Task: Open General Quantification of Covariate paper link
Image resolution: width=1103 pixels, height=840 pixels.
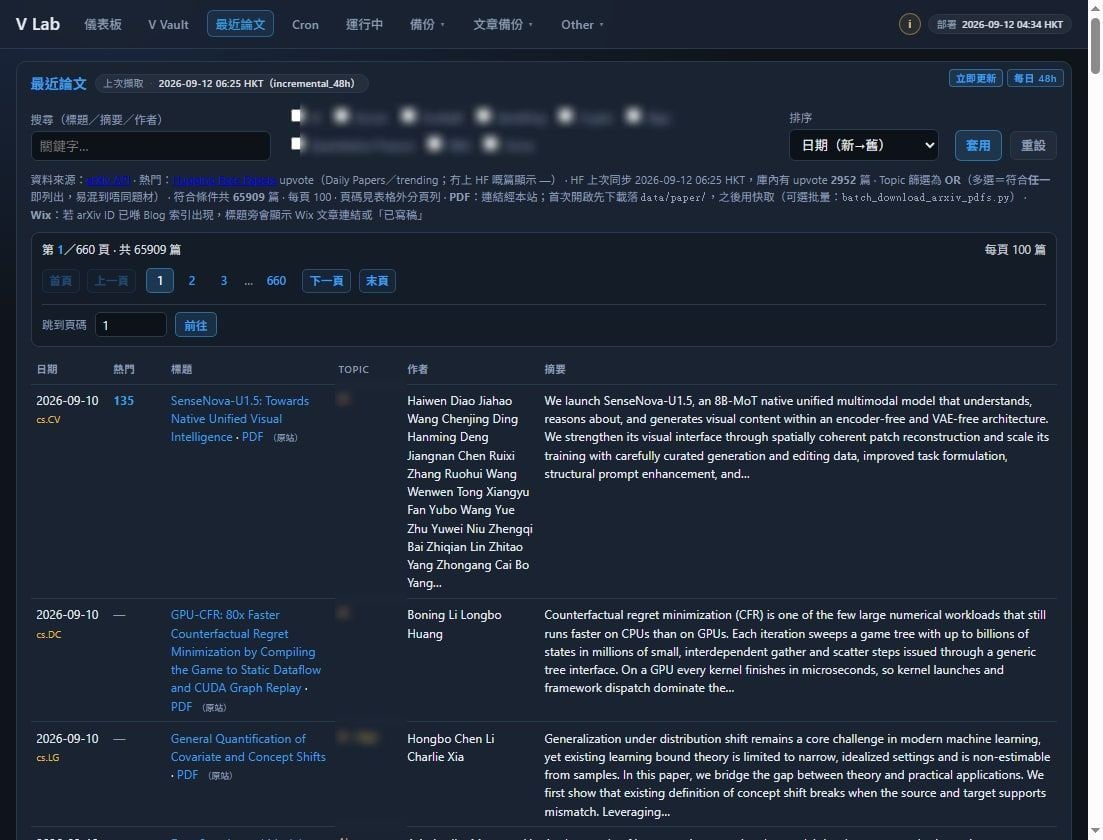Action: [248, 748]
